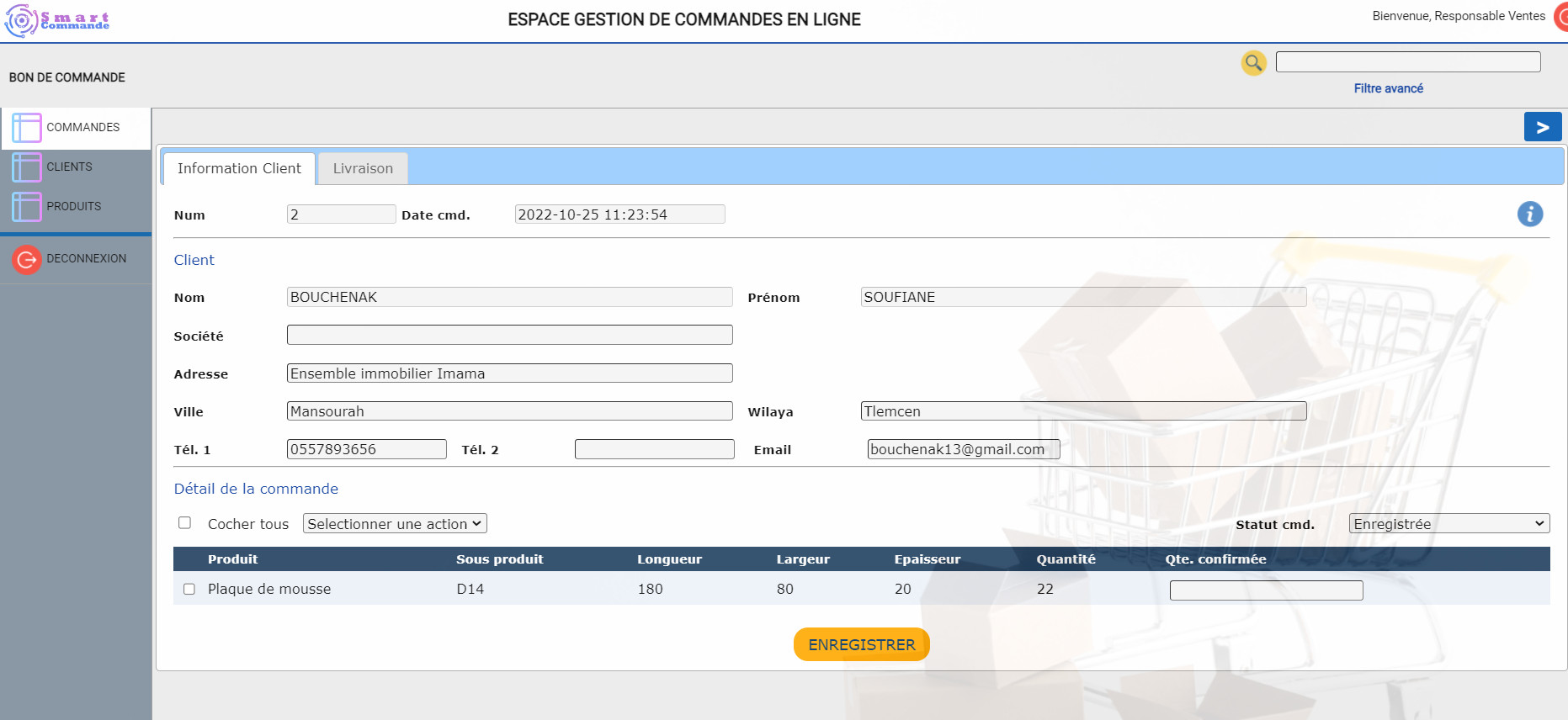The height and width of the screenshot is (720, 1568).
Task: Click the Longueur column header
Action: point(669,559)
